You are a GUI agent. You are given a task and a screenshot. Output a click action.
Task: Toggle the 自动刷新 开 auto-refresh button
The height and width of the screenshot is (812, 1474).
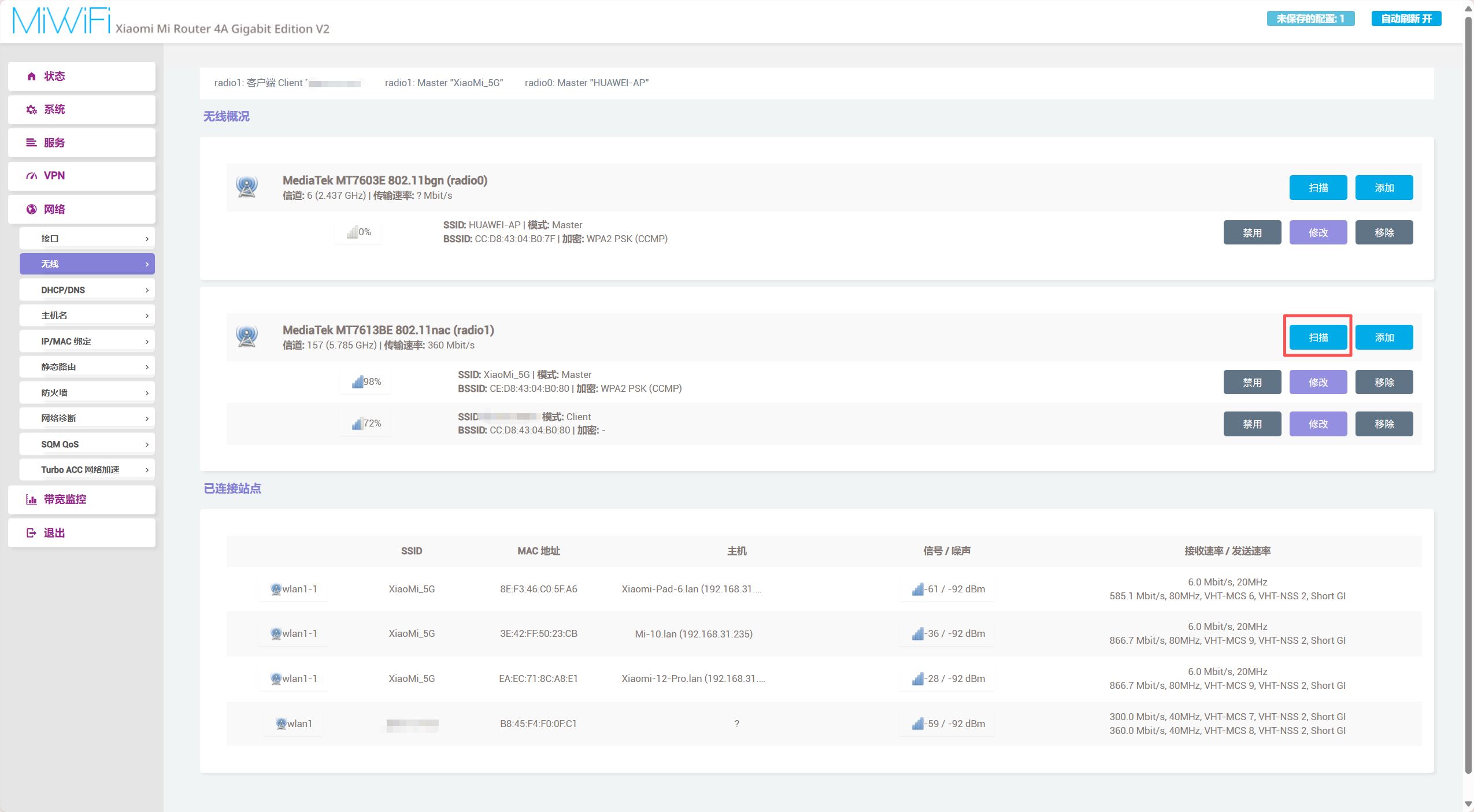[1406, 18]
